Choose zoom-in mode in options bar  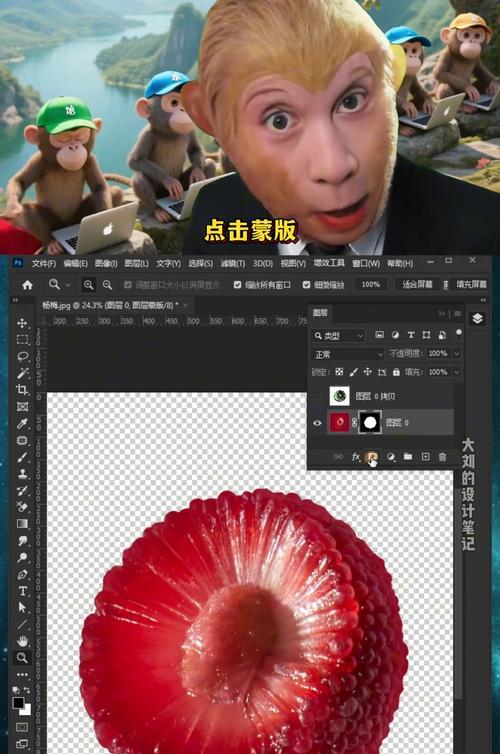click(x=88, y=285)
